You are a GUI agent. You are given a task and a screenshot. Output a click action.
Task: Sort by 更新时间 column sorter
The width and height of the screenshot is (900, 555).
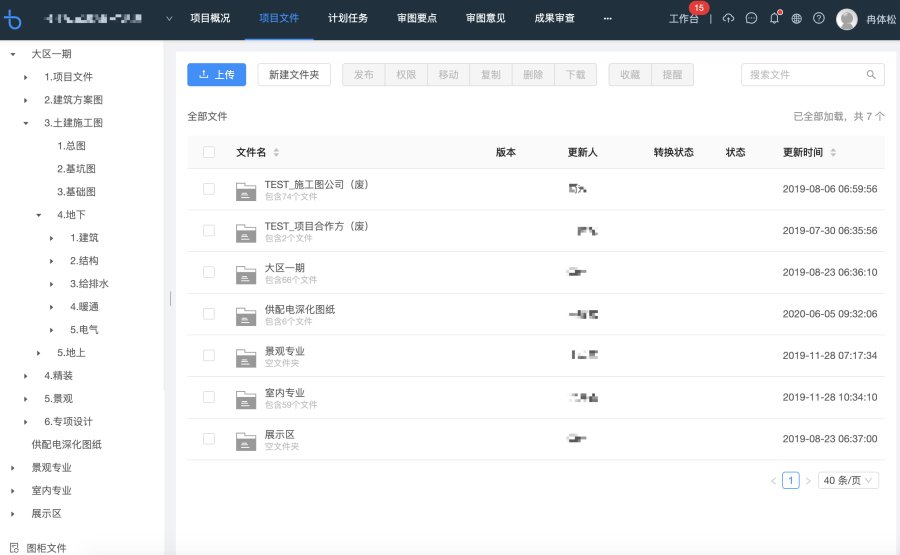click(833, 153)
